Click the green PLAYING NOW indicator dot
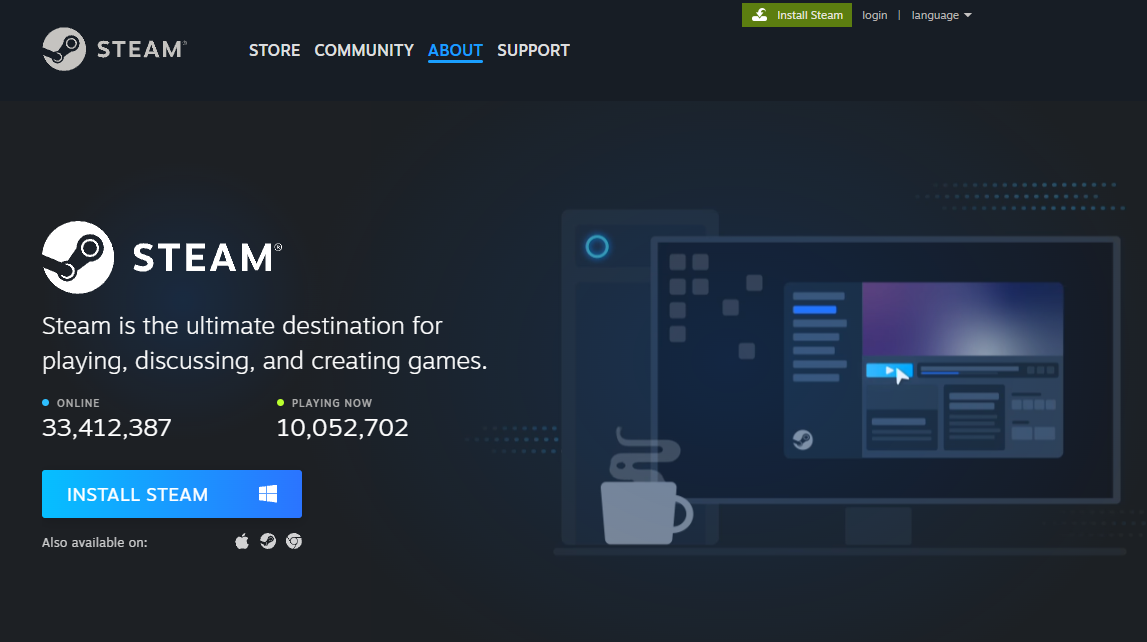 [280, 402]
